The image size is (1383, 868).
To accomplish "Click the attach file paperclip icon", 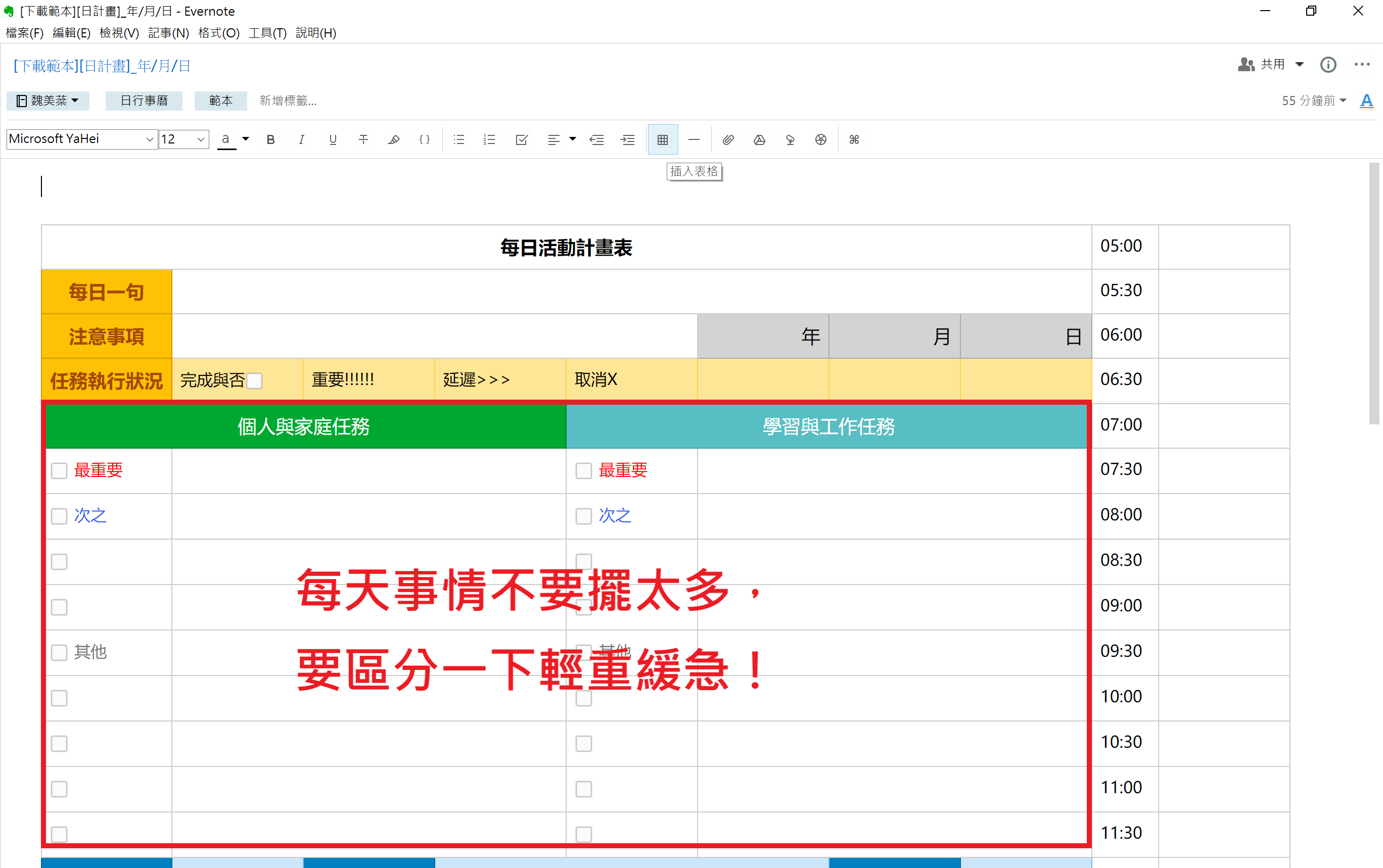I will click(728, 139).
